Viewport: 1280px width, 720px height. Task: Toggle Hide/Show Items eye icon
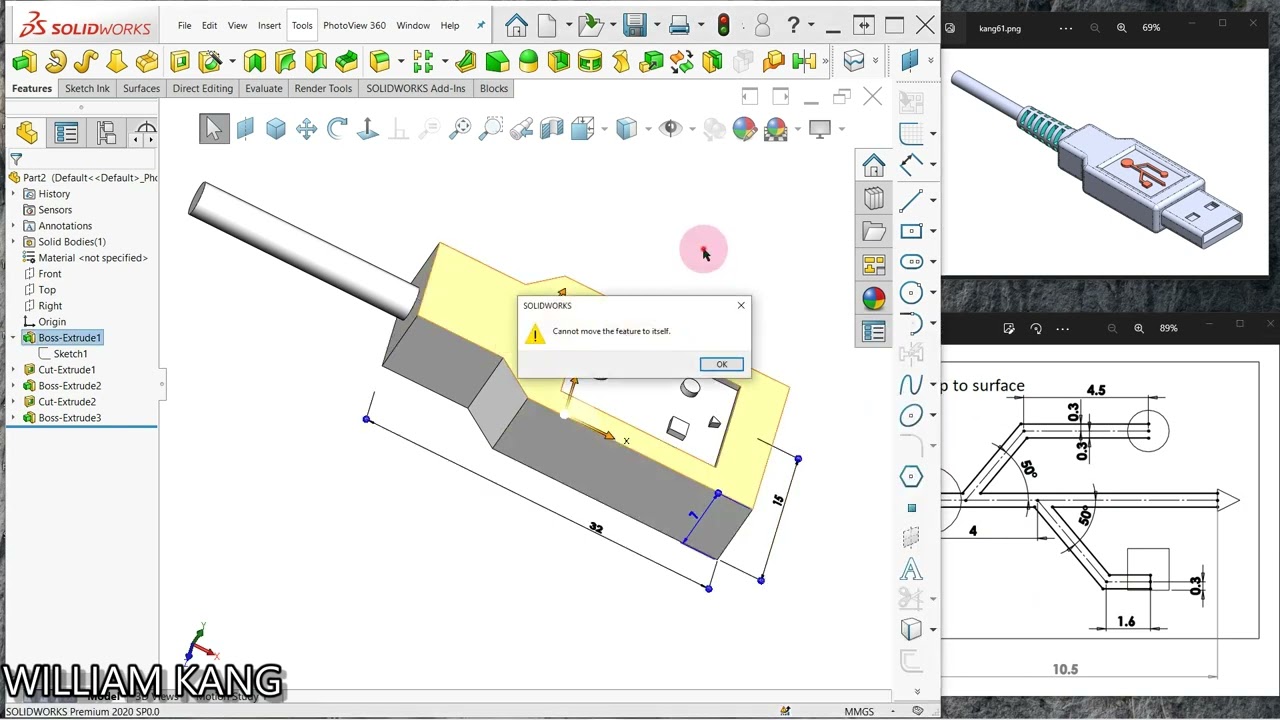tap(671, 129)
